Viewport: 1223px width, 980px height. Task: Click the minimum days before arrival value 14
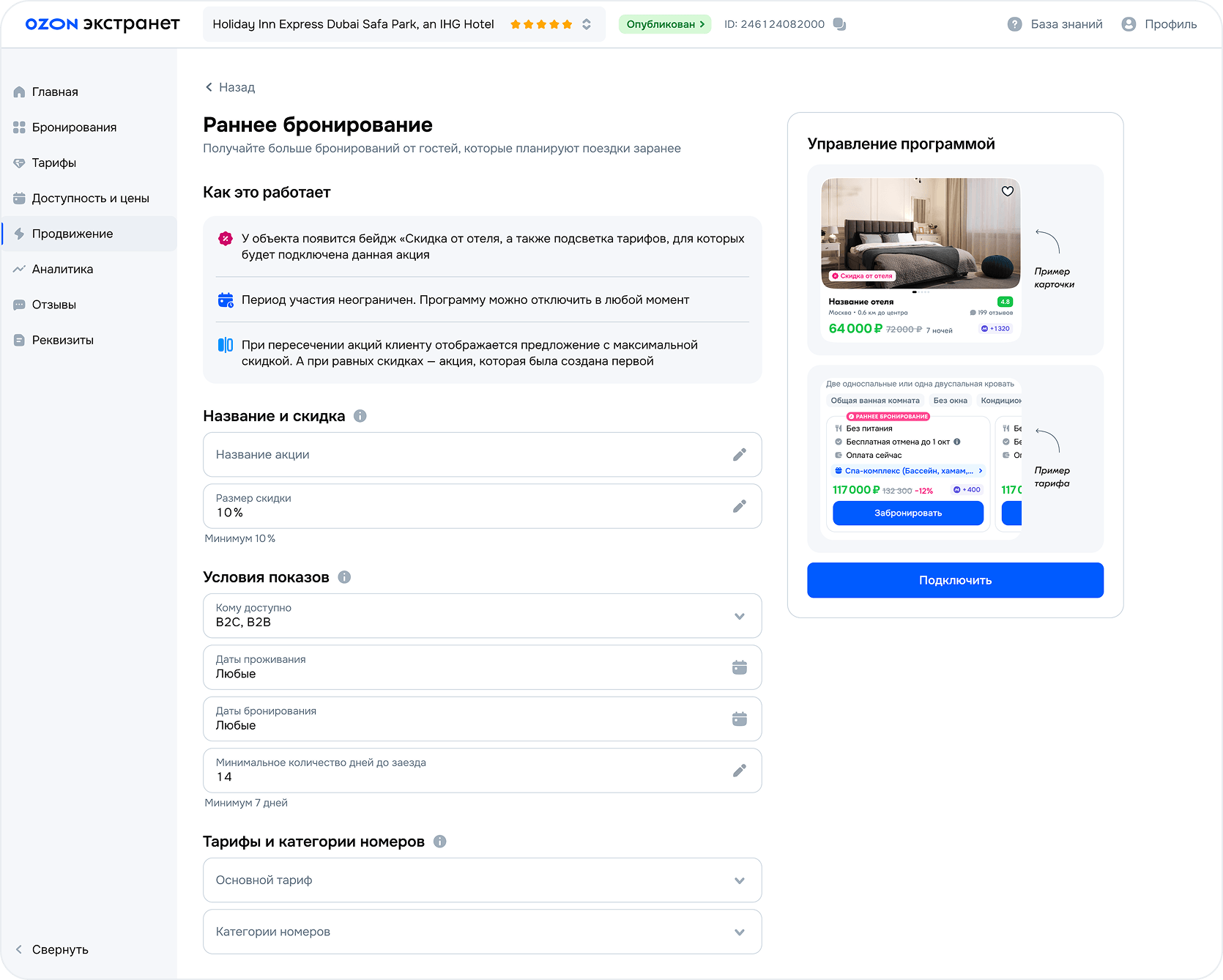[x=224, y=777]
